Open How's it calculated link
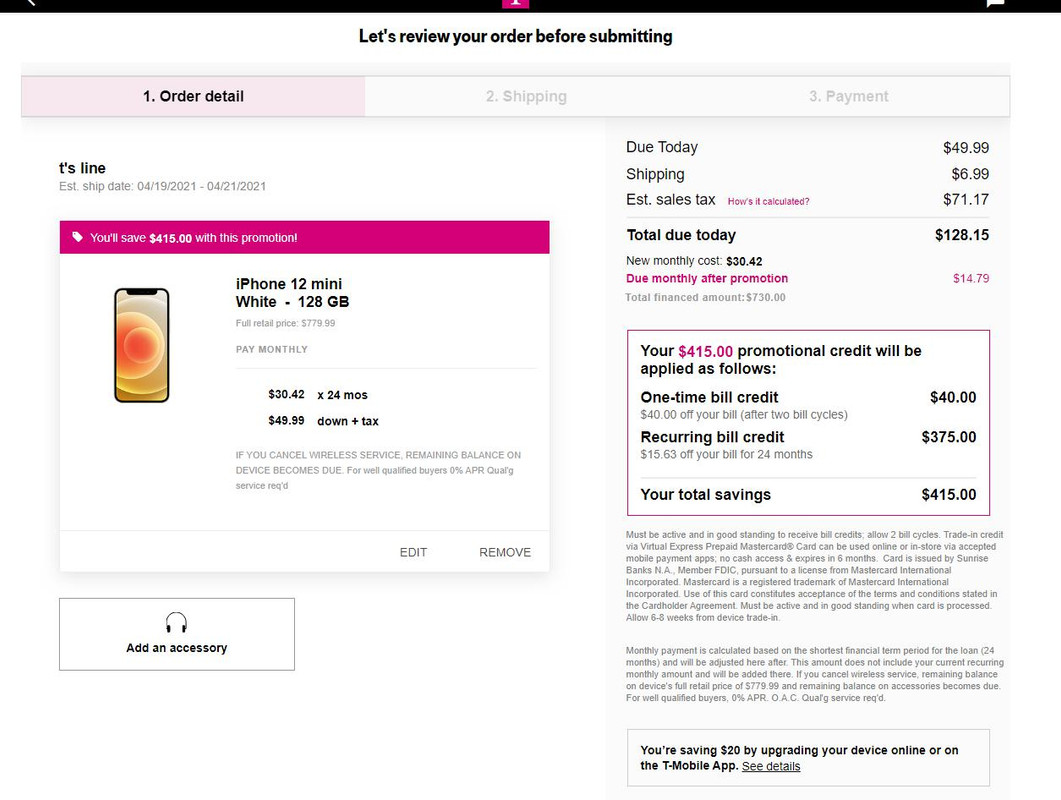Screen dimensions: 1061x800 coord(768,201)
